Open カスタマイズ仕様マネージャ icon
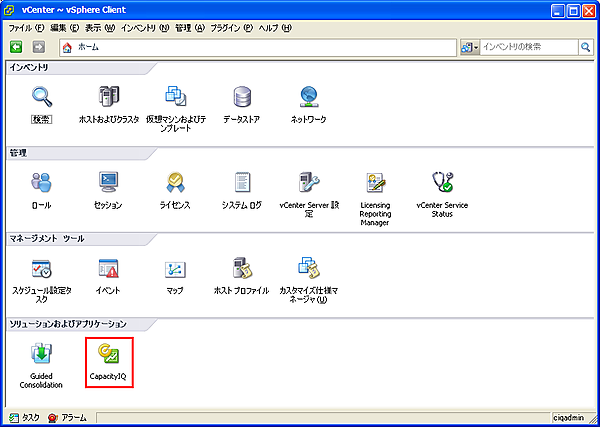 pyautogui.click(x=309, y=268)
